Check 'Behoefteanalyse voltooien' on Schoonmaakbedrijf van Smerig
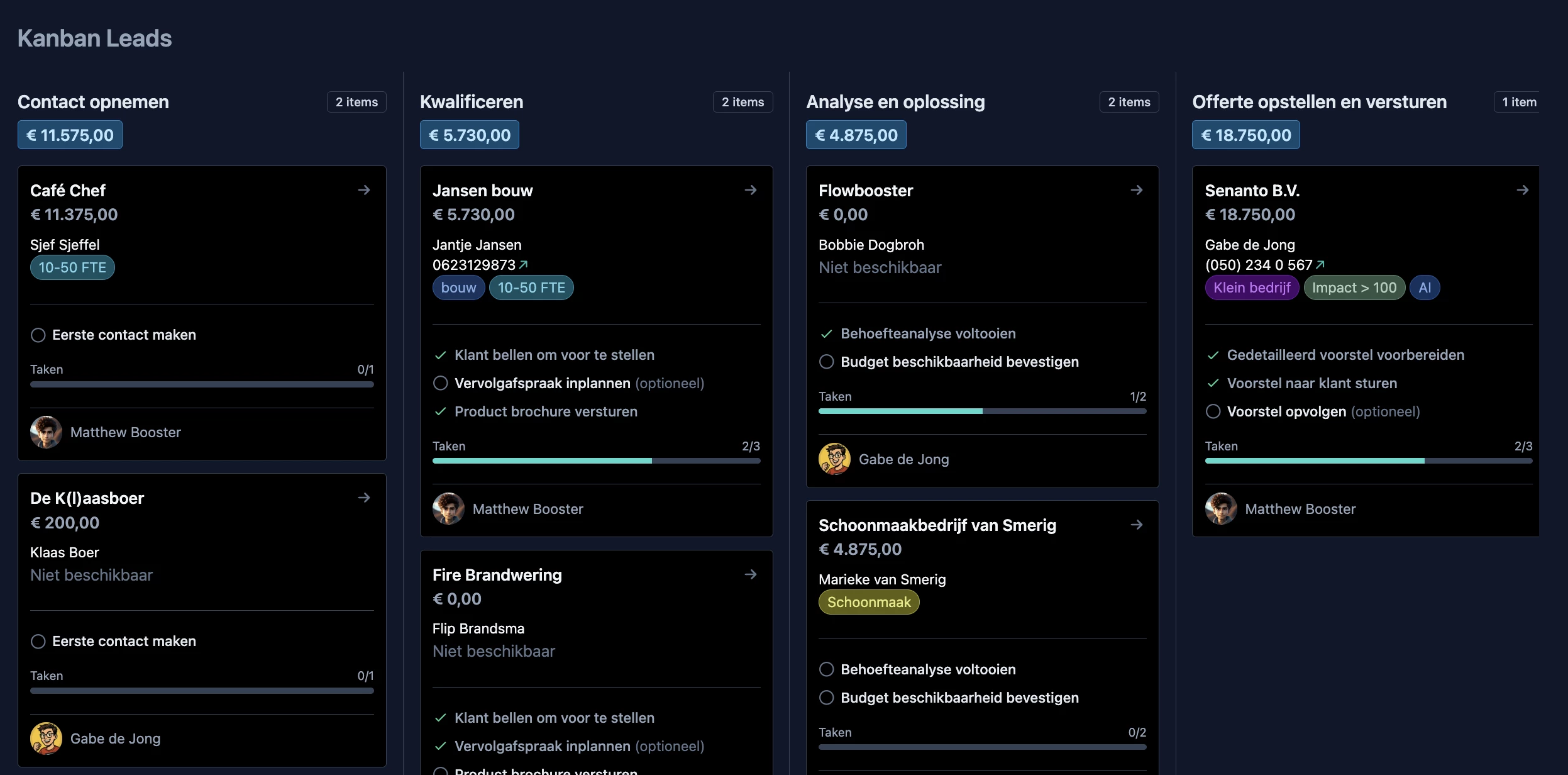Screen dimensions: 1568x775 coord(827,669)
